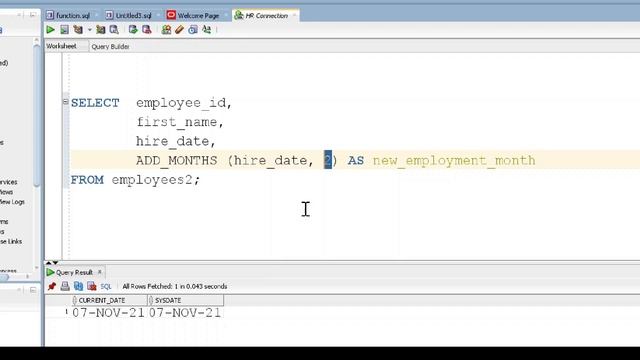Image resolution: width=640 pixels, height=360 pixels.
Task: Open the Explain Plan dropdown arrow
Action: click(x=89, y=30)
